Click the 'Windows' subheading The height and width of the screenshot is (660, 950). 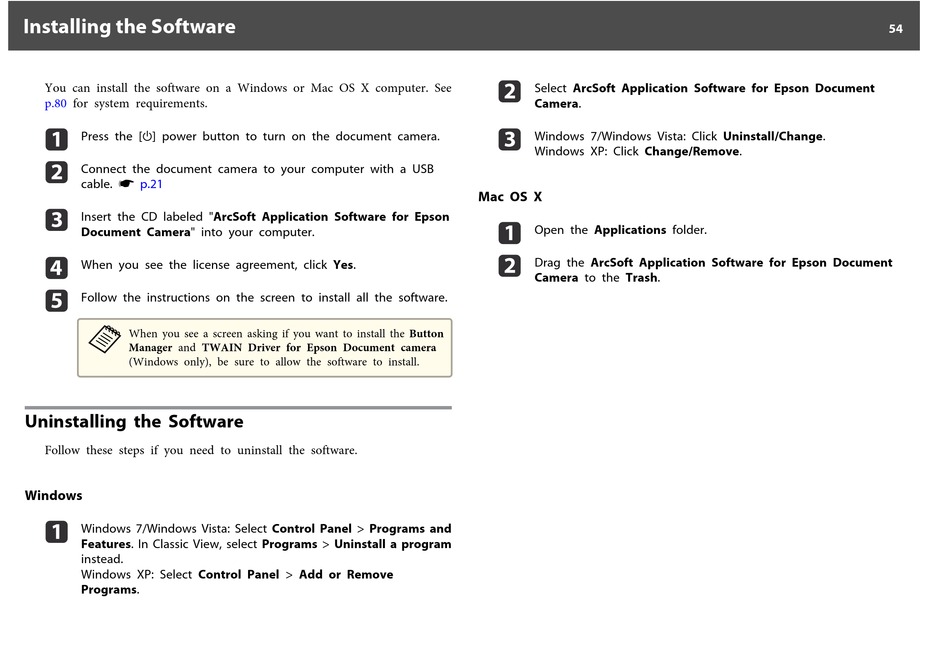pyautogui.click(x=53, y=495)
